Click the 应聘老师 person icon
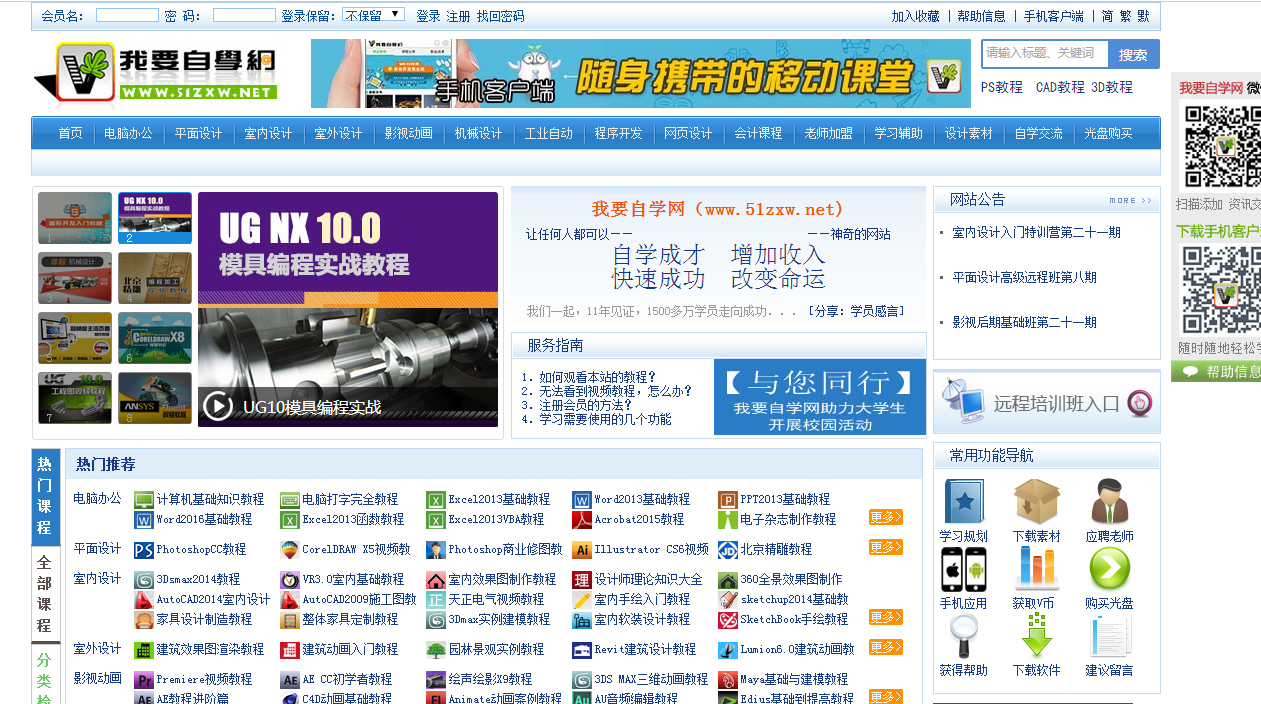The image size is (1261, 704). click(x=1109, y=502)
